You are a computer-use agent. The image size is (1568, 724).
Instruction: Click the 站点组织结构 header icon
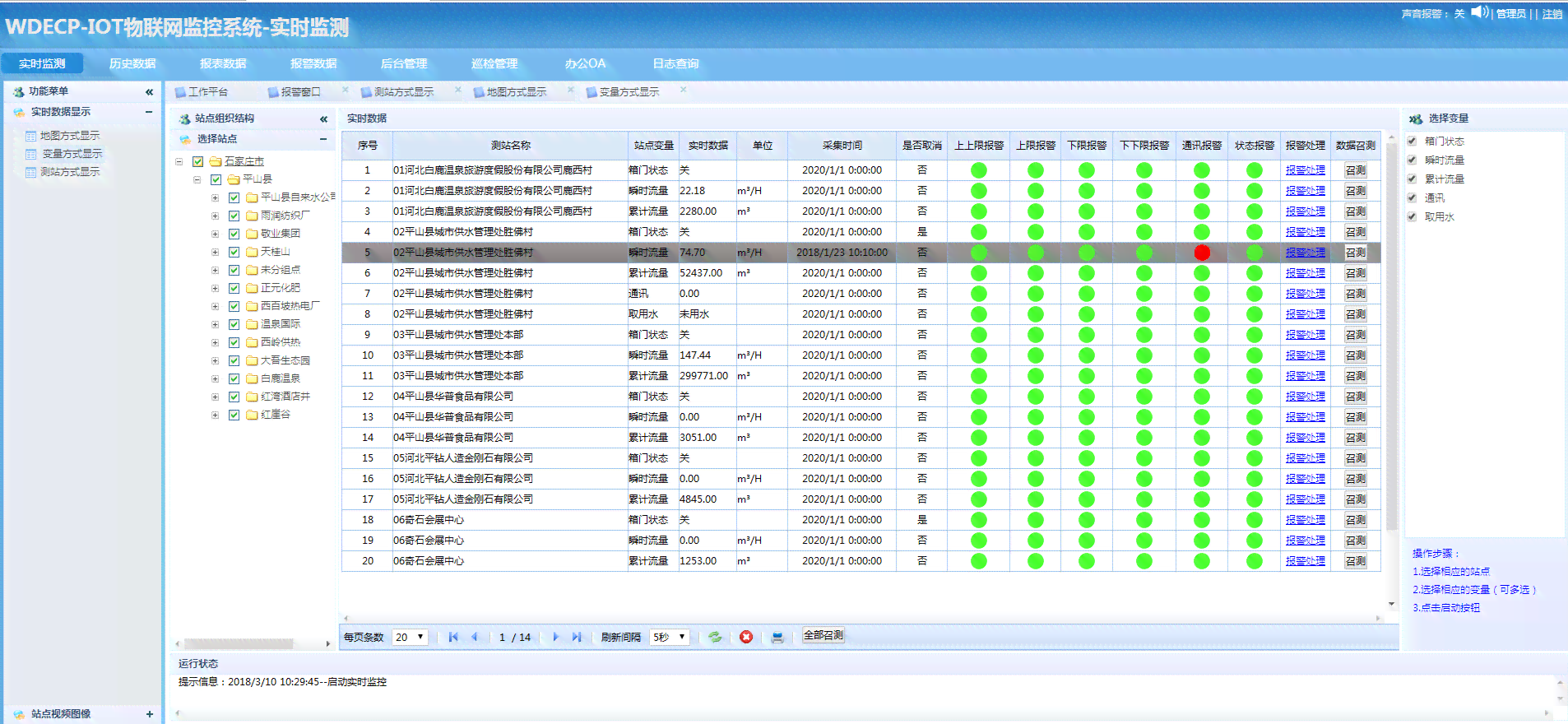tap(184, 119)
